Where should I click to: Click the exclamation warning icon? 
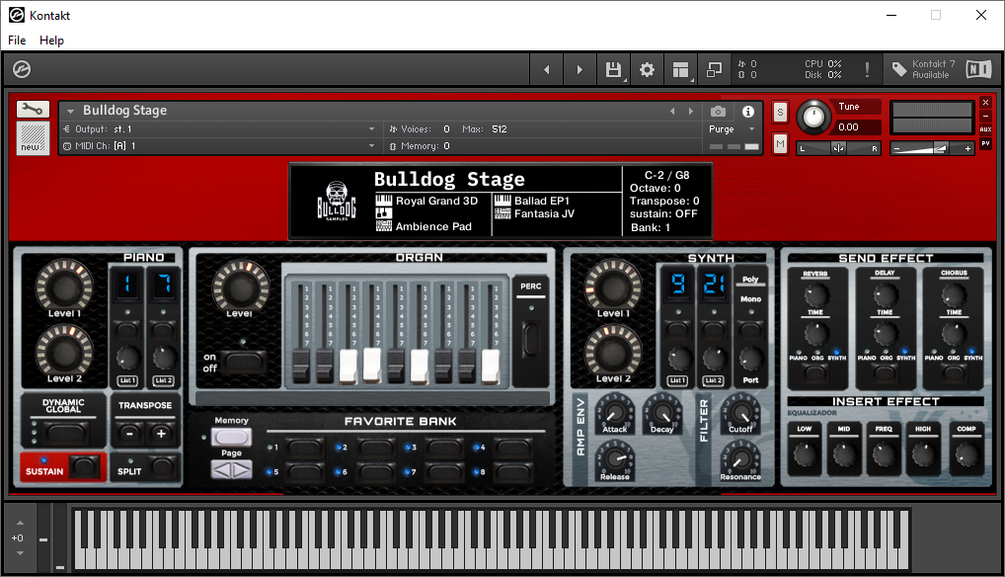[867, 69]
